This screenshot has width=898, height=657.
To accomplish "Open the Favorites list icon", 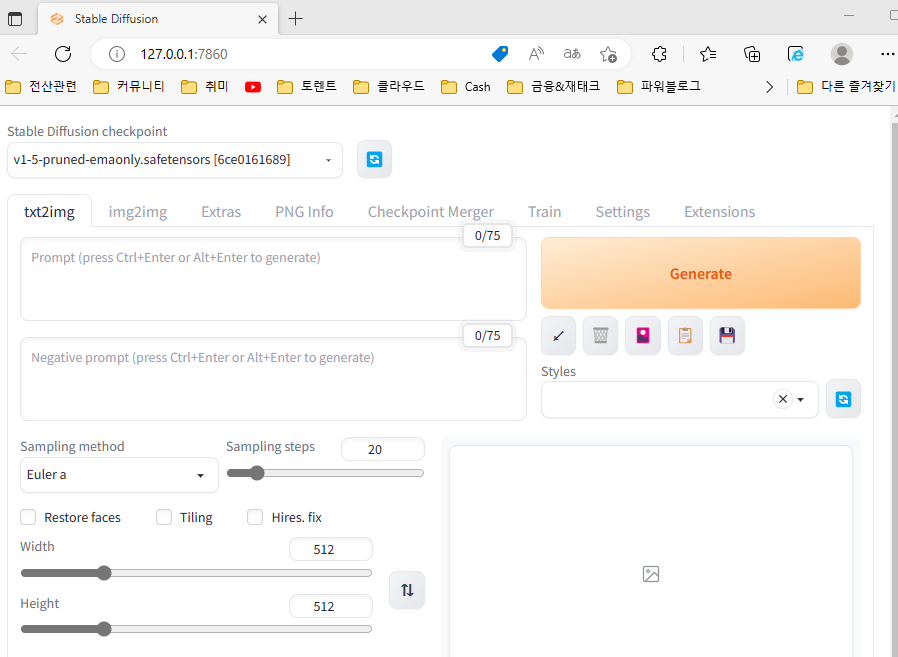I will click(x=708, y=54).
